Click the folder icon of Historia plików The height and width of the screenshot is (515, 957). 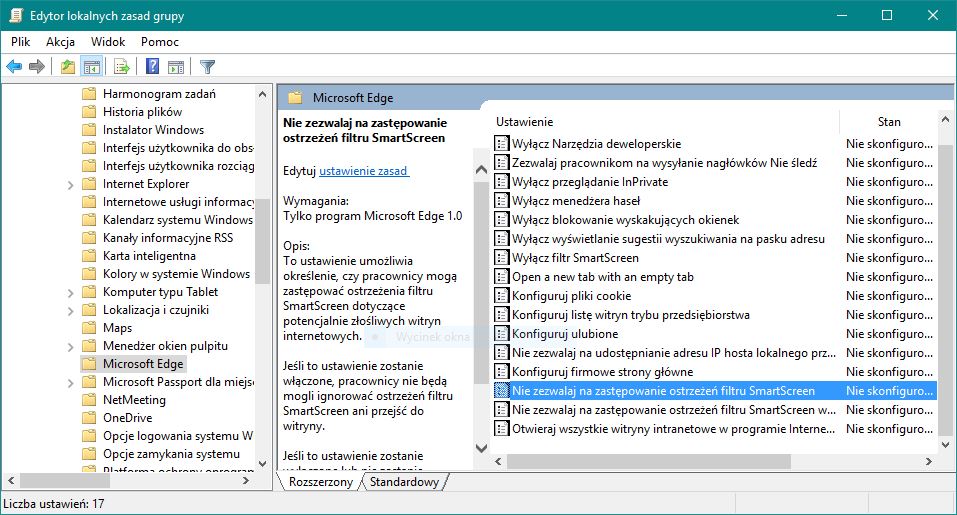point(89,112)
